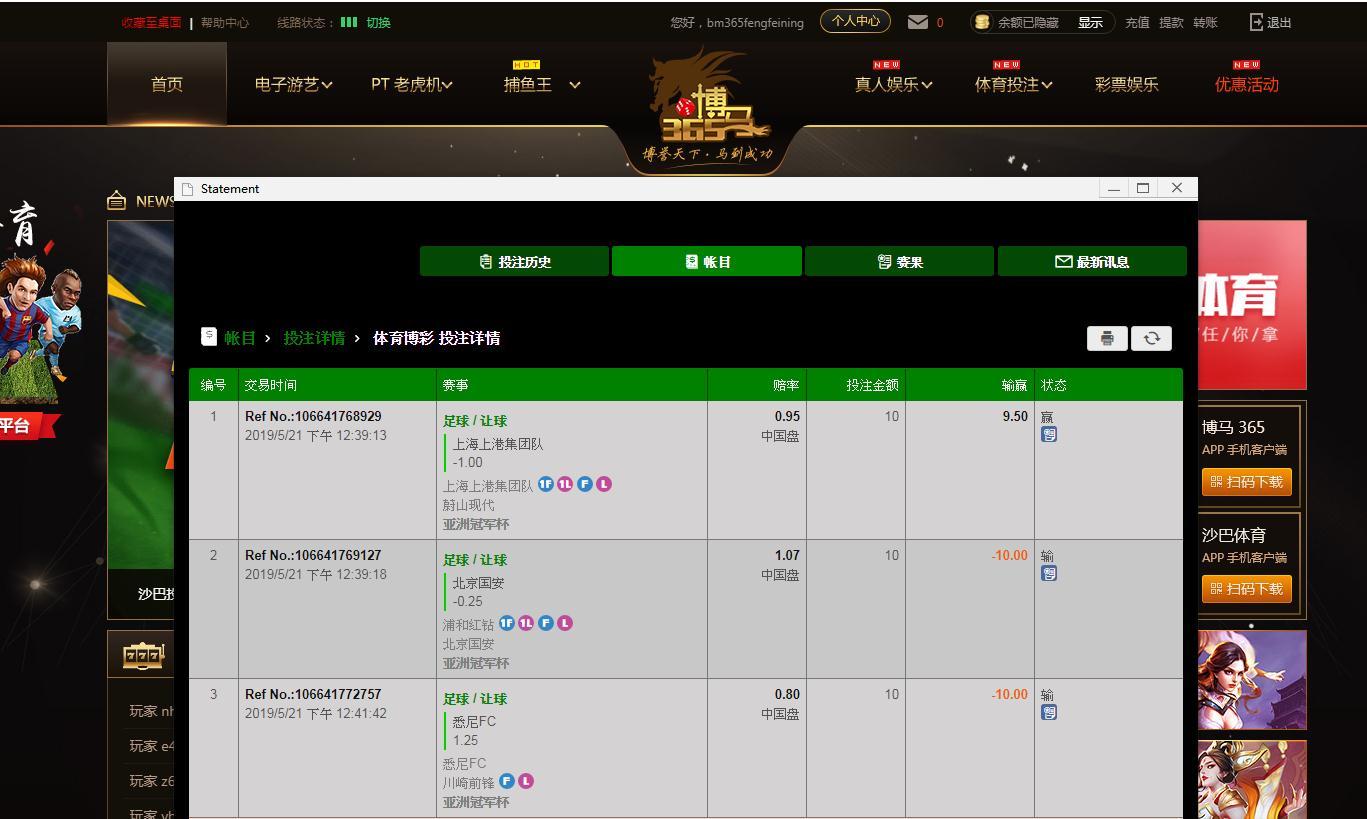1367x819 pixels.
Task: Click the slot machine 777 icon
Action: click(x=143, y=655)
